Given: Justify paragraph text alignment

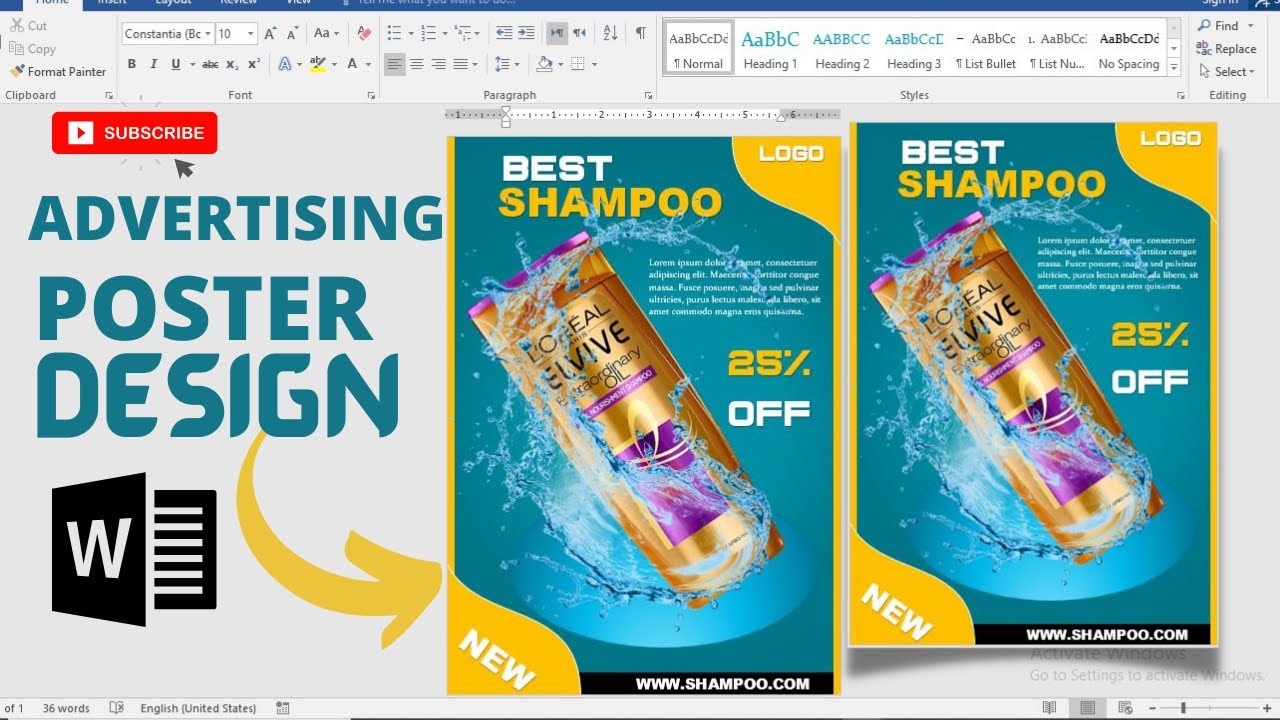Looking at the screenshot, I should 461,64.
